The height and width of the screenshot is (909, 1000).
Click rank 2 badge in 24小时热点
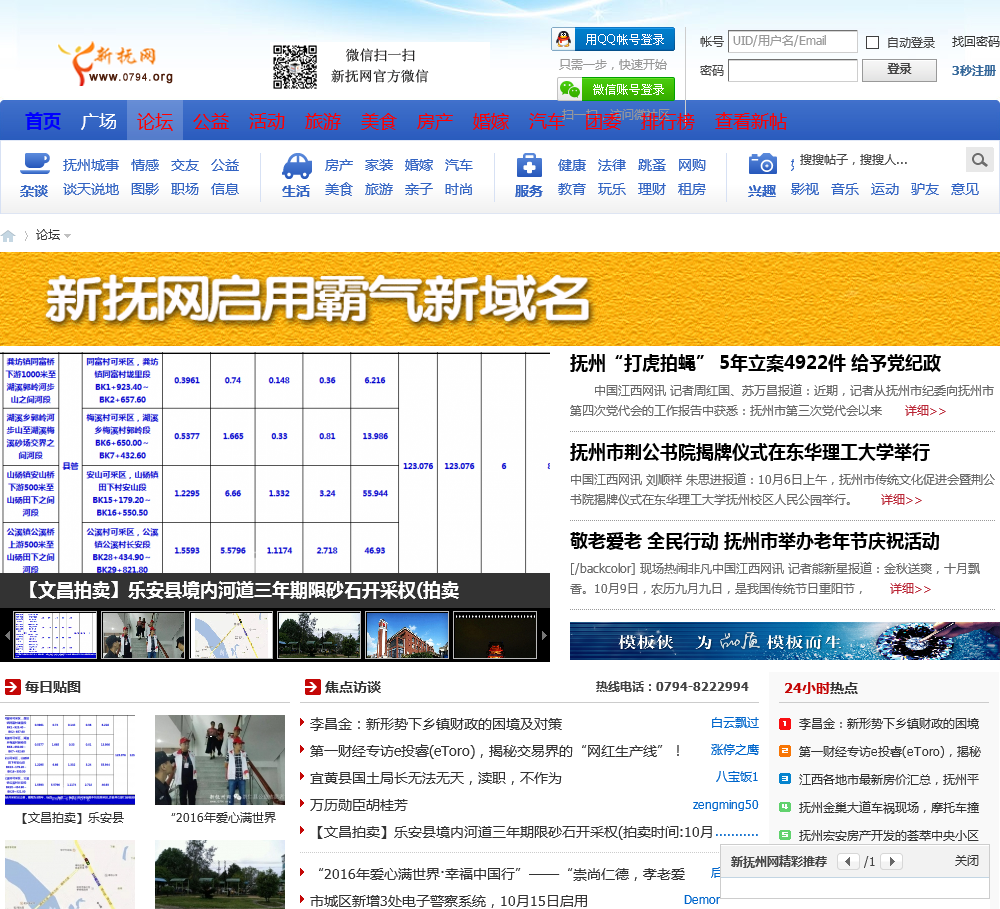[x=785, y=751]
